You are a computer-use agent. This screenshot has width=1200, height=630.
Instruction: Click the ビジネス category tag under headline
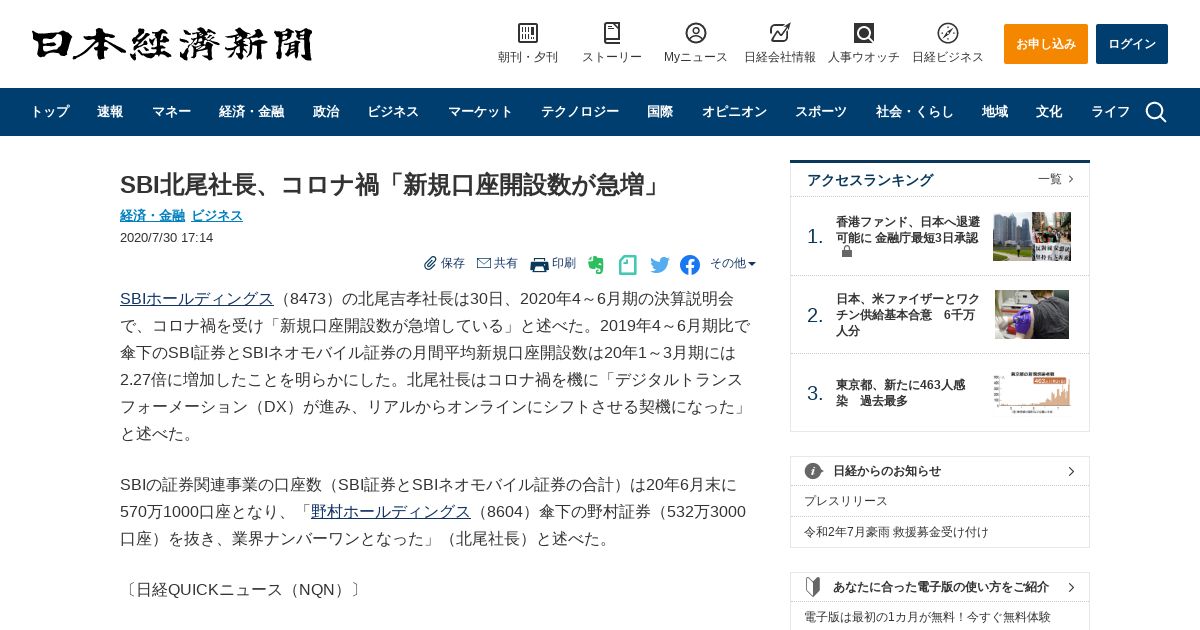(217, 215)
